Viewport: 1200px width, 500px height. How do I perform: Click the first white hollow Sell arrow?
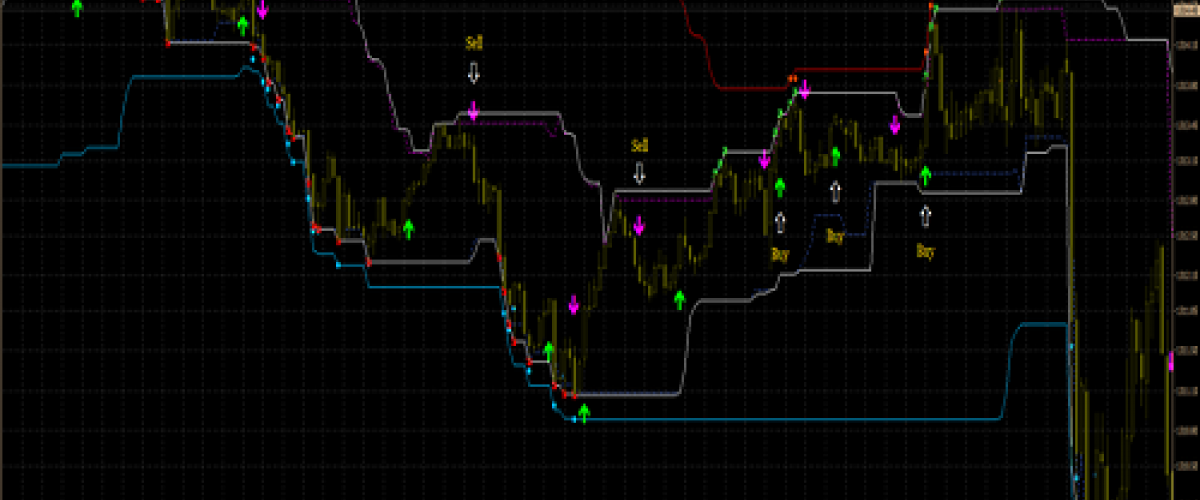click(x=474, y=73)
